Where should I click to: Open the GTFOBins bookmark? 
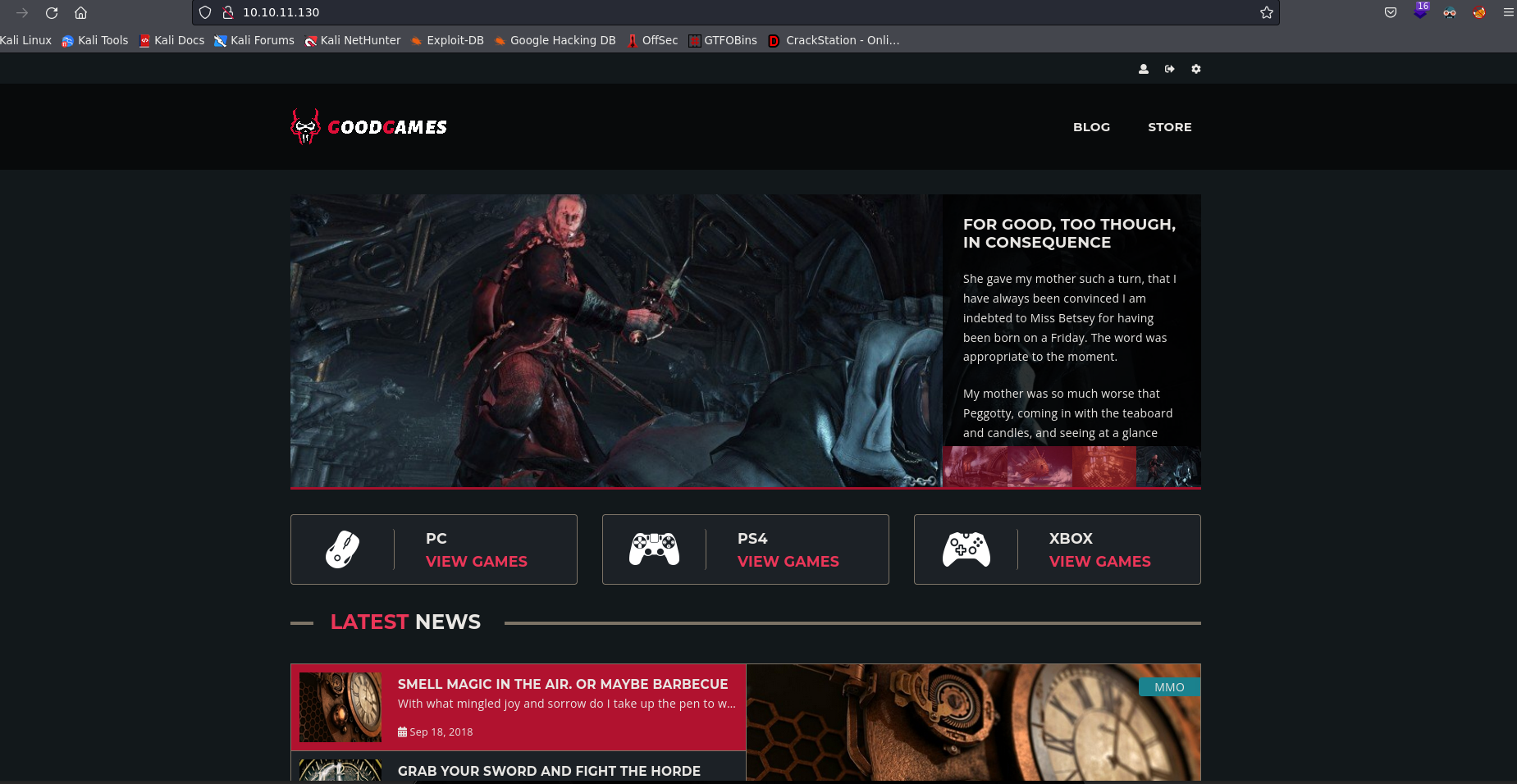723,40
